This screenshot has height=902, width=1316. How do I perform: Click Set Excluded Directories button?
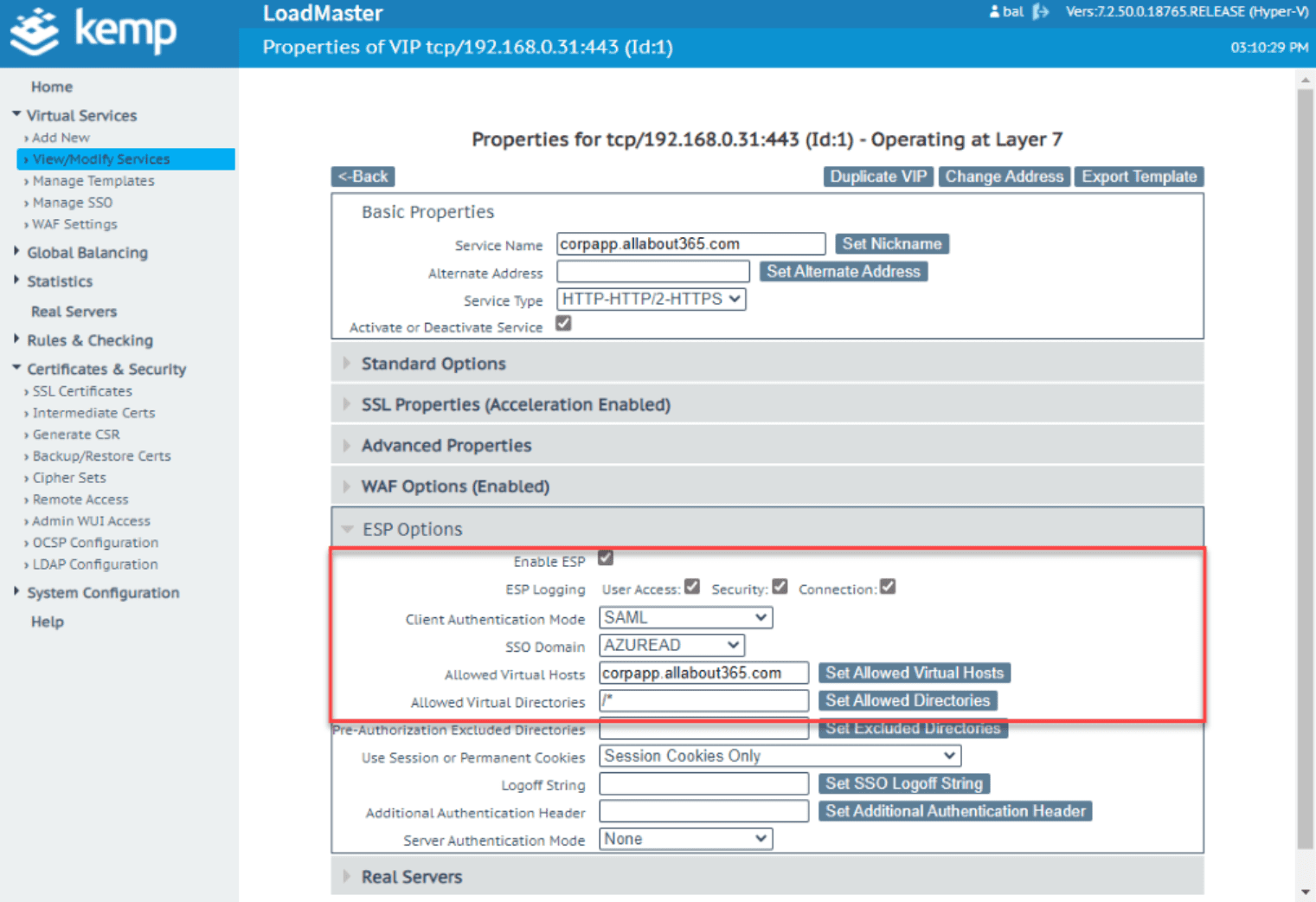[x=913, y=729]
